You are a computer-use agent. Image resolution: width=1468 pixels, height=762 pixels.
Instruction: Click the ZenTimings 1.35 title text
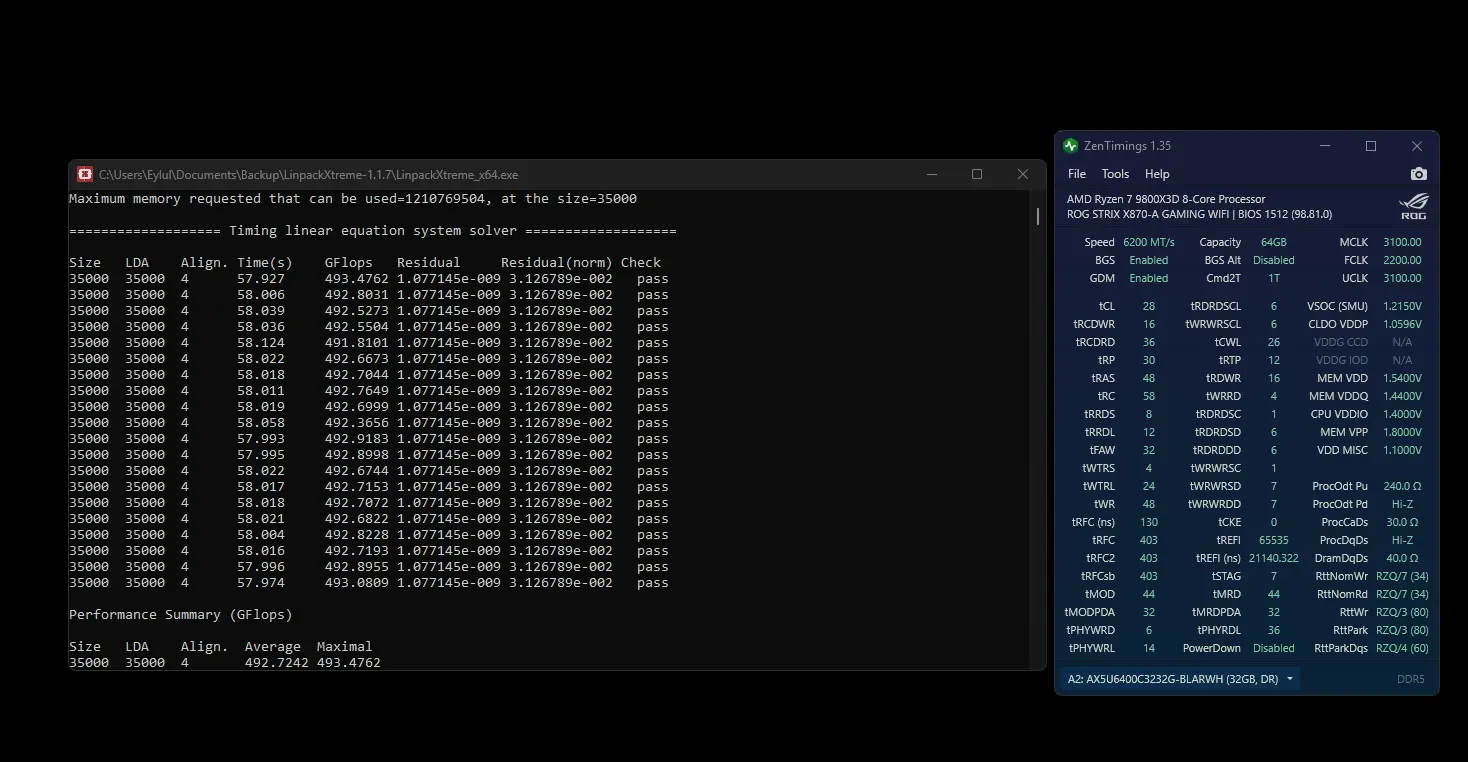tap(1127, 146)
